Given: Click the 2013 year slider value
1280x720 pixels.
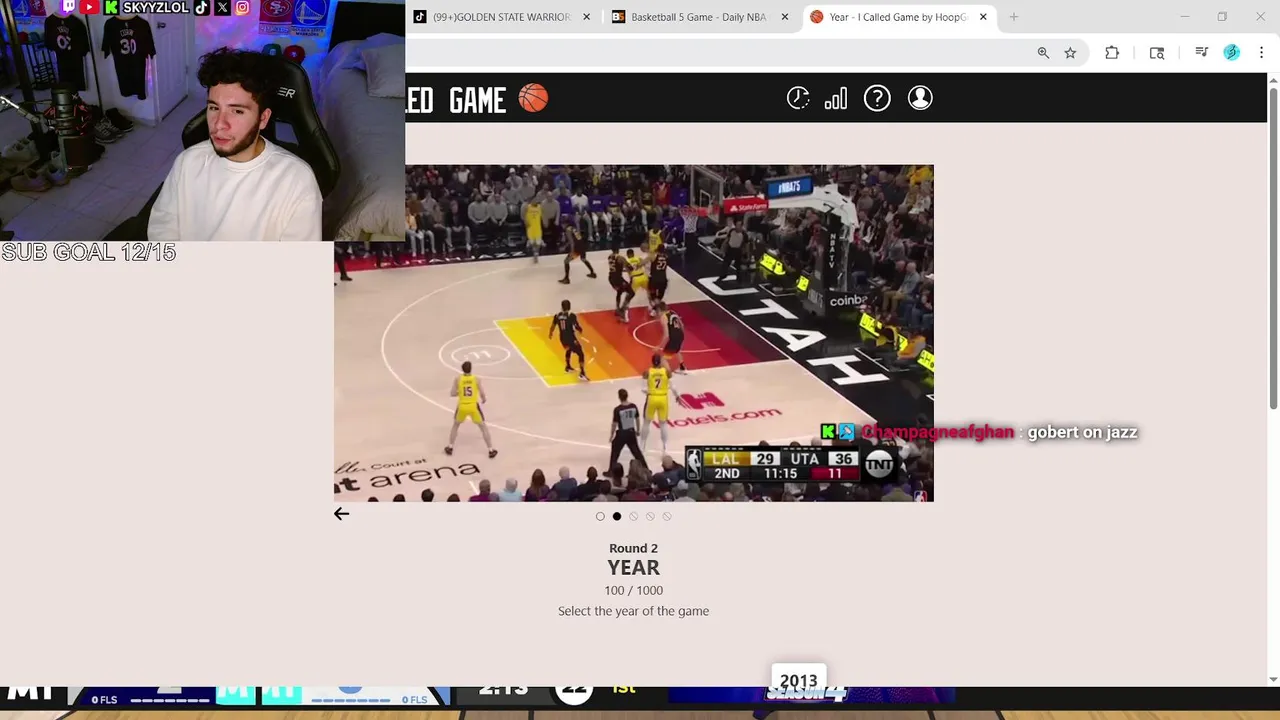Looking at the screenshot, I should pos(798,680).
